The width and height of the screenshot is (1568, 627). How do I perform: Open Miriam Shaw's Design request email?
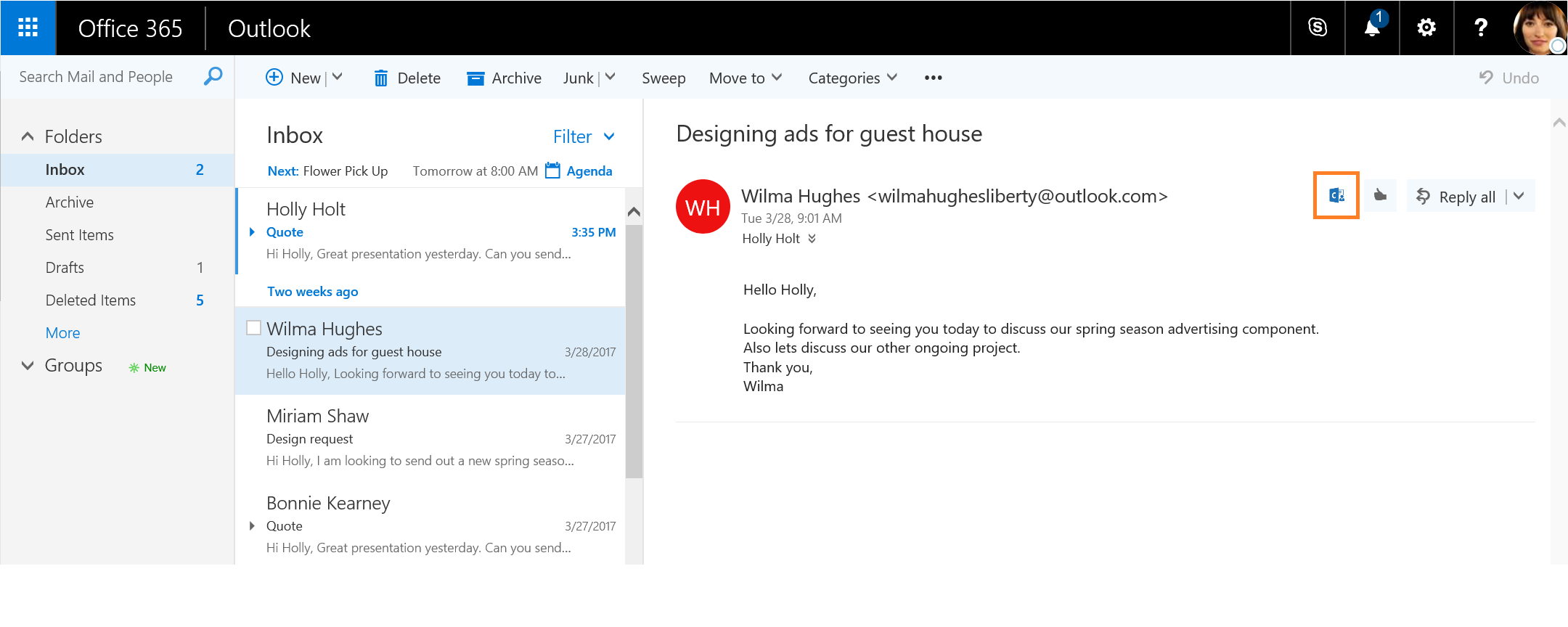430,438
